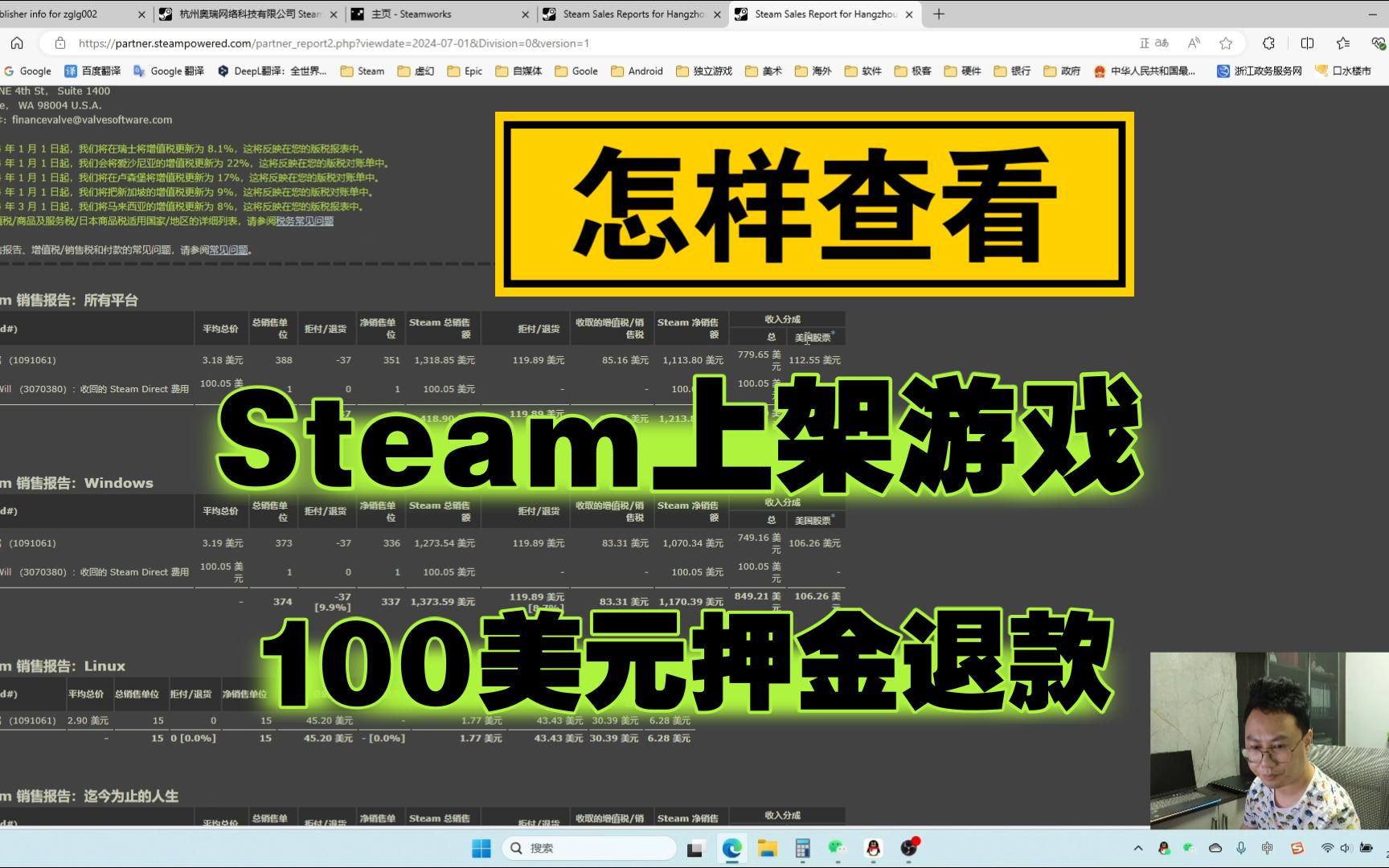Click the 388 total units cell
This screenshot has width=1389, height=868.
[284, 360]
